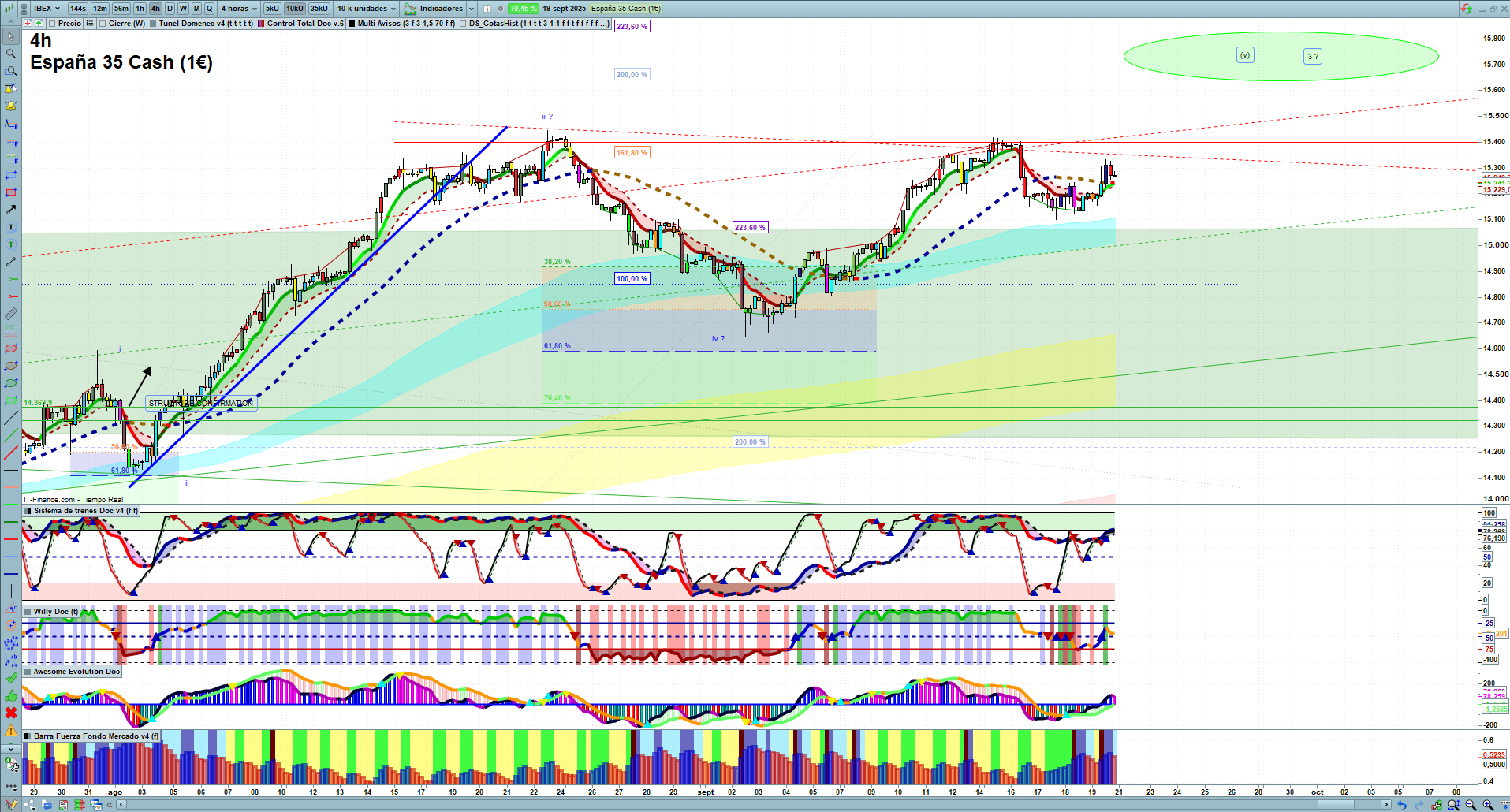Viewport: 1510px width, 812px height.
Task: Switch to the 1h timeframe
Action: [140, 9]
